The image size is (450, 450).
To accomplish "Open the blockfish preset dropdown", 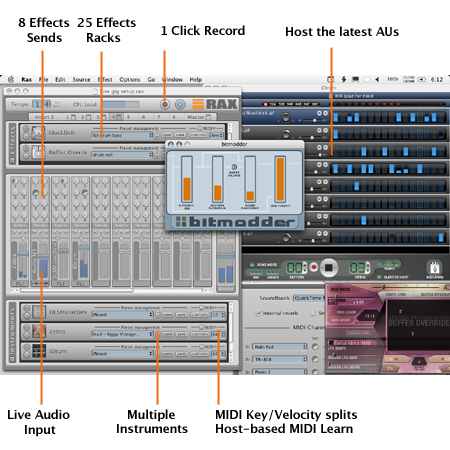I will pos(122,135).
